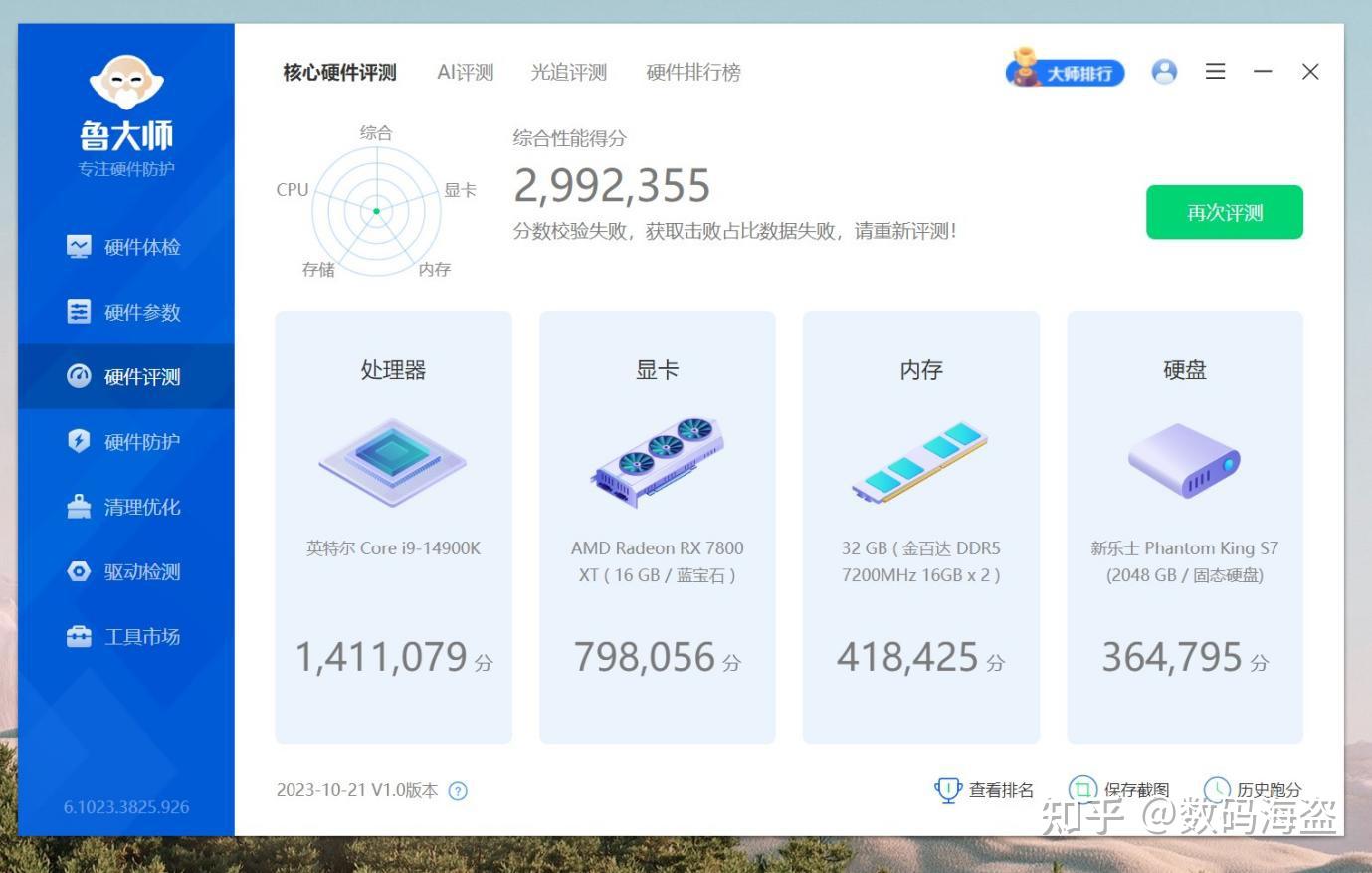Open the user account avatar

point(1163,71)
